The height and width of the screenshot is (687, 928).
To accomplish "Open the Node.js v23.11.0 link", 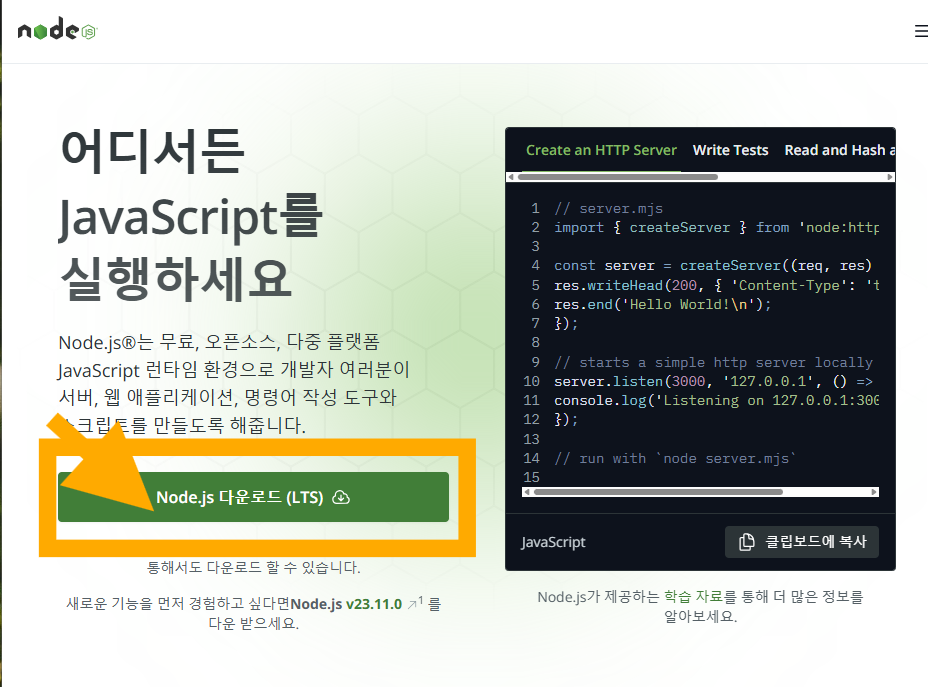I will 346,604.
